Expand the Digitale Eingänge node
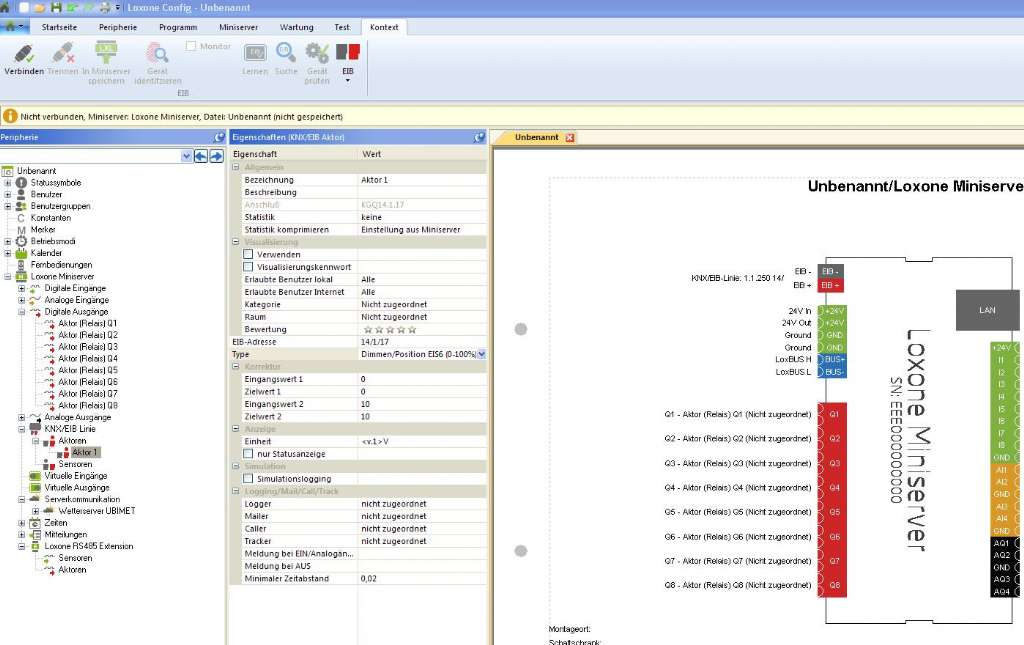This screenshot has height=645, width=1024. [22, 288]
